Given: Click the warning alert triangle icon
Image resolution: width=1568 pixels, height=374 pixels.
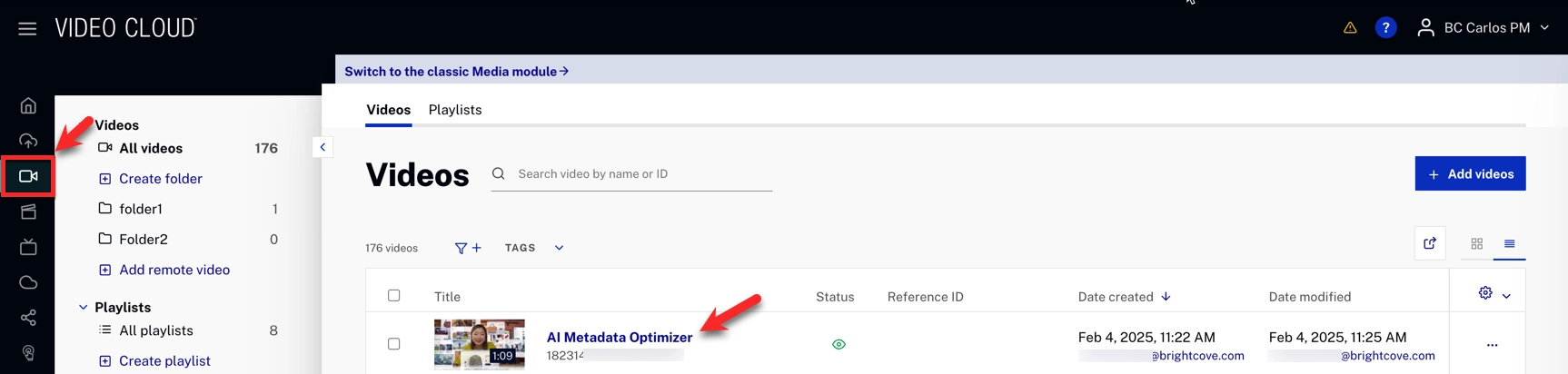Looking at the screenshot, I should click(1350, 28).
